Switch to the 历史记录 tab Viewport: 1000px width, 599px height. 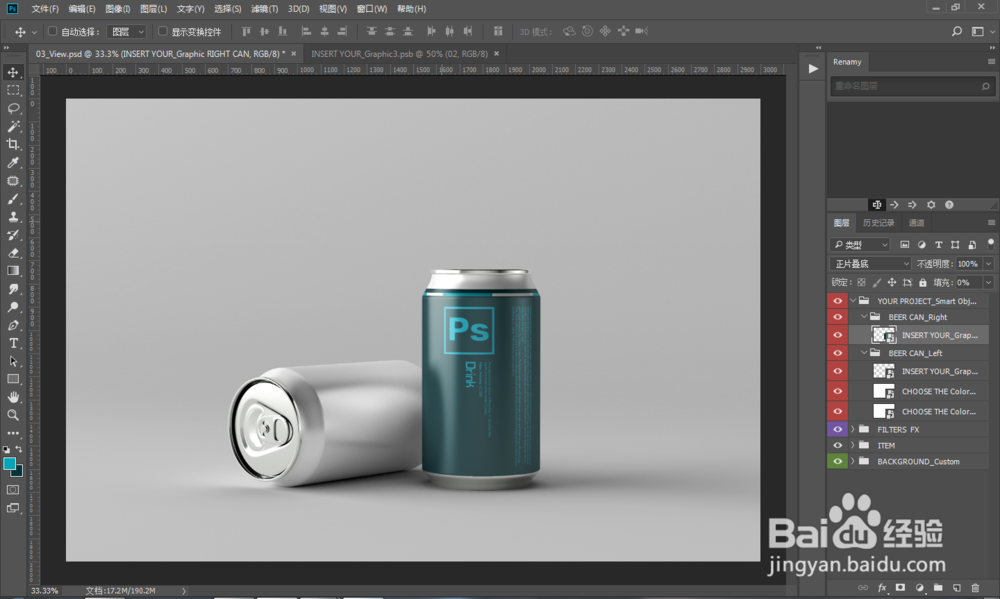[x=878, y=223]
